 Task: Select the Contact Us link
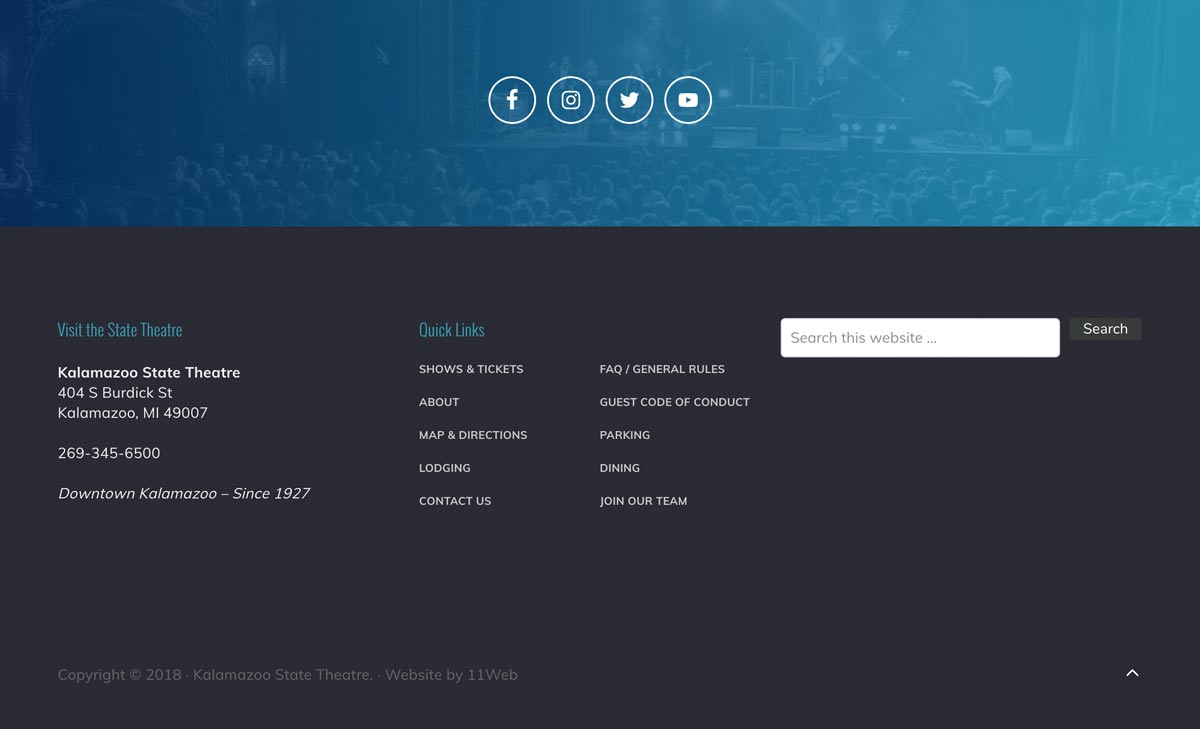(455, 501)
